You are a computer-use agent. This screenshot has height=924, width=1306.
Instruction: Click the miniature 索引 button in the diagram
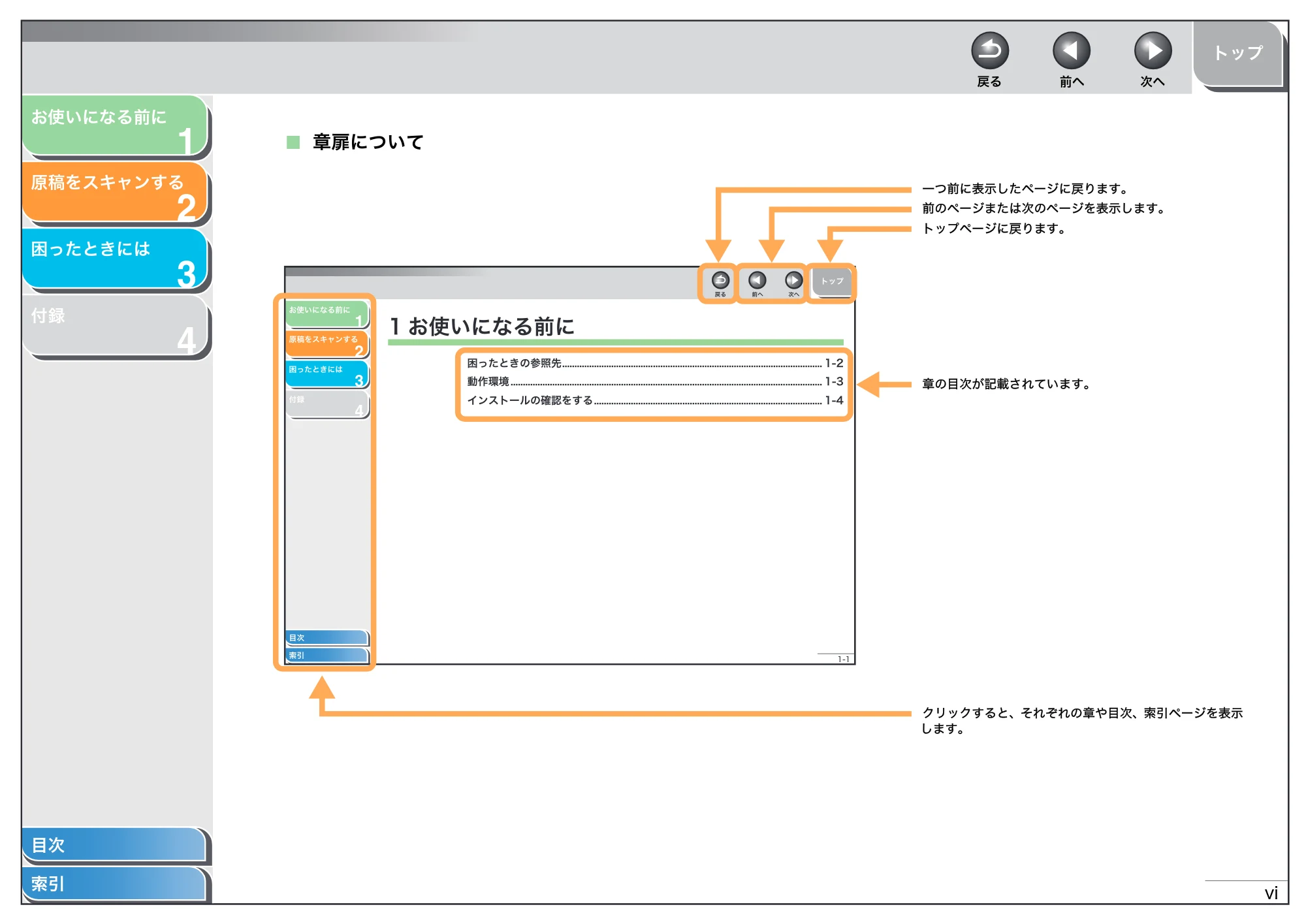(x=327, y=655)
